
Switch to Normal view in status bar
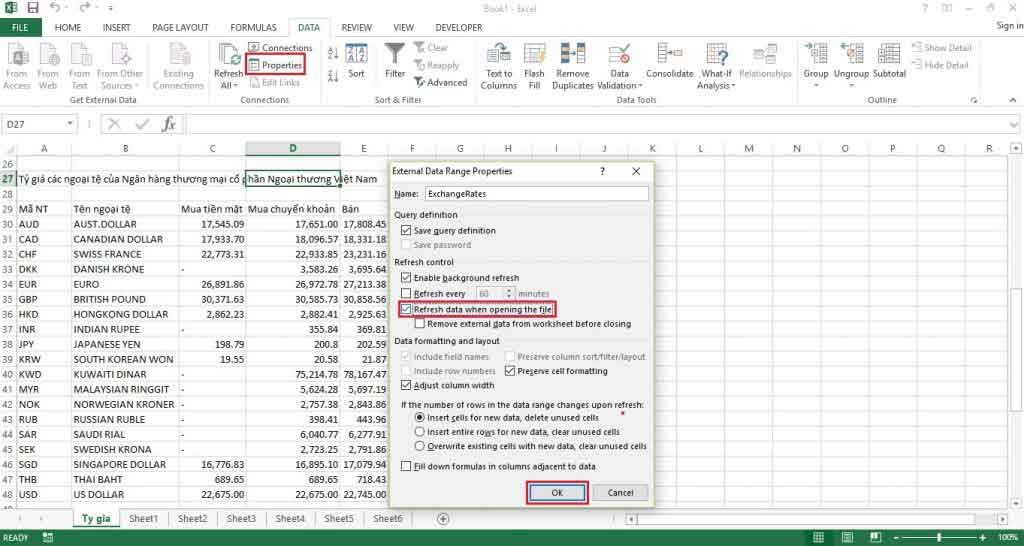click(x=819, y=538)
